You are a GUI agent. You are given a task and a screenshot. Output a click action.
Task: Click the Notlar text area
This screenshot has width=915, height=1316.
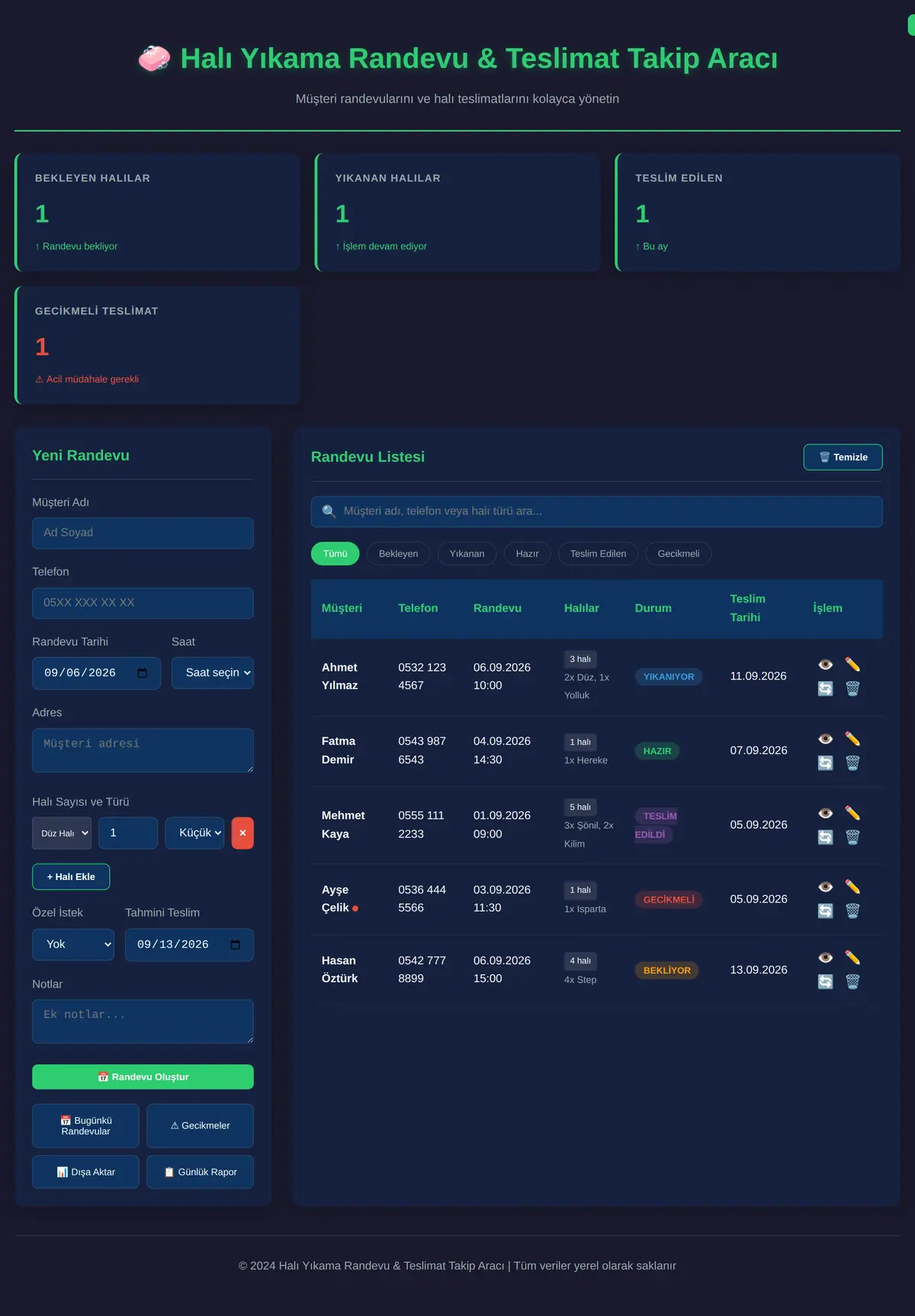pyautogui.click(x=143, y=1022)
